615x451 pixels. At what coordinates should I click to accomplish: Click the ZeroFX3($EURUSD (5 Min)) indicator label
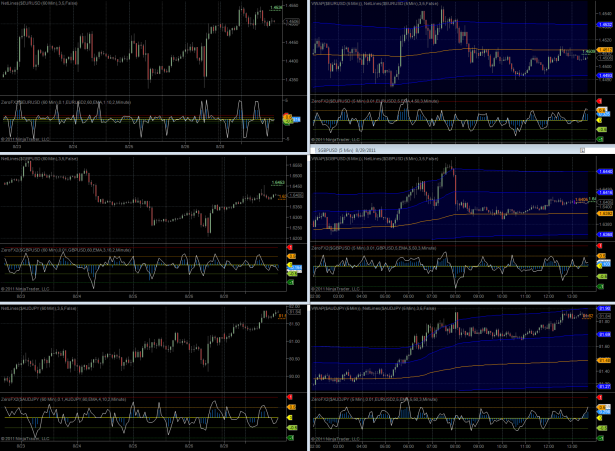375,101
